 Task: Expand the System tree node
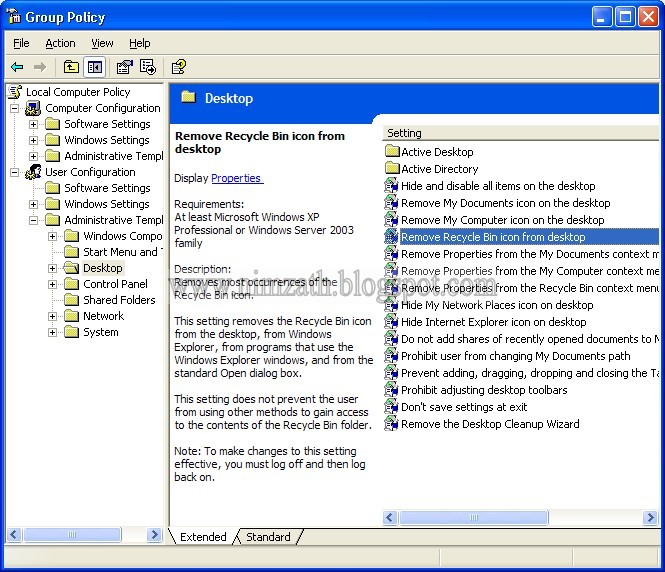click(x=53, y=332)
